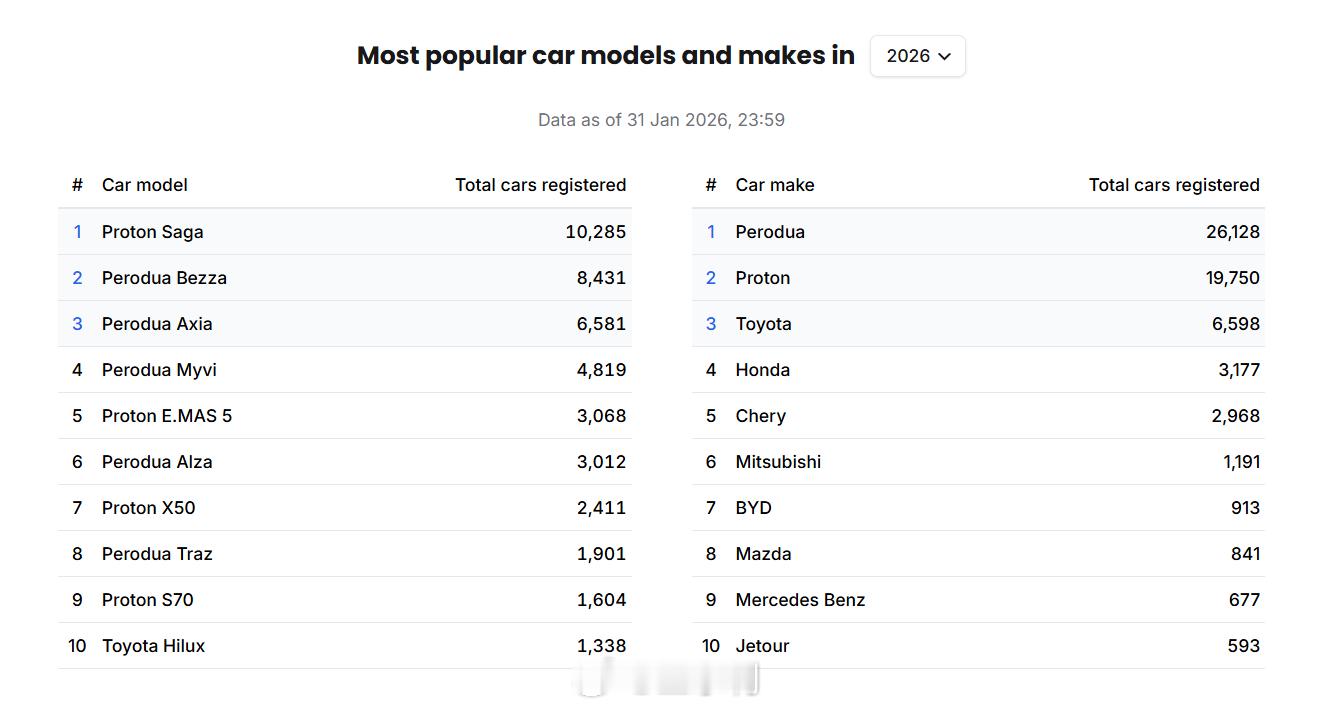Click the Perodua Axia model entry

tap(157, 324)
